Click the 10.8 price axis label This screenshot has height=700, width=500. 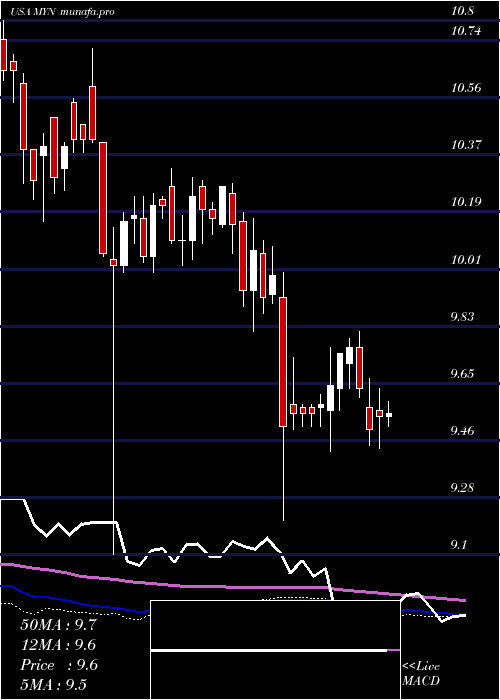[462, 11]
